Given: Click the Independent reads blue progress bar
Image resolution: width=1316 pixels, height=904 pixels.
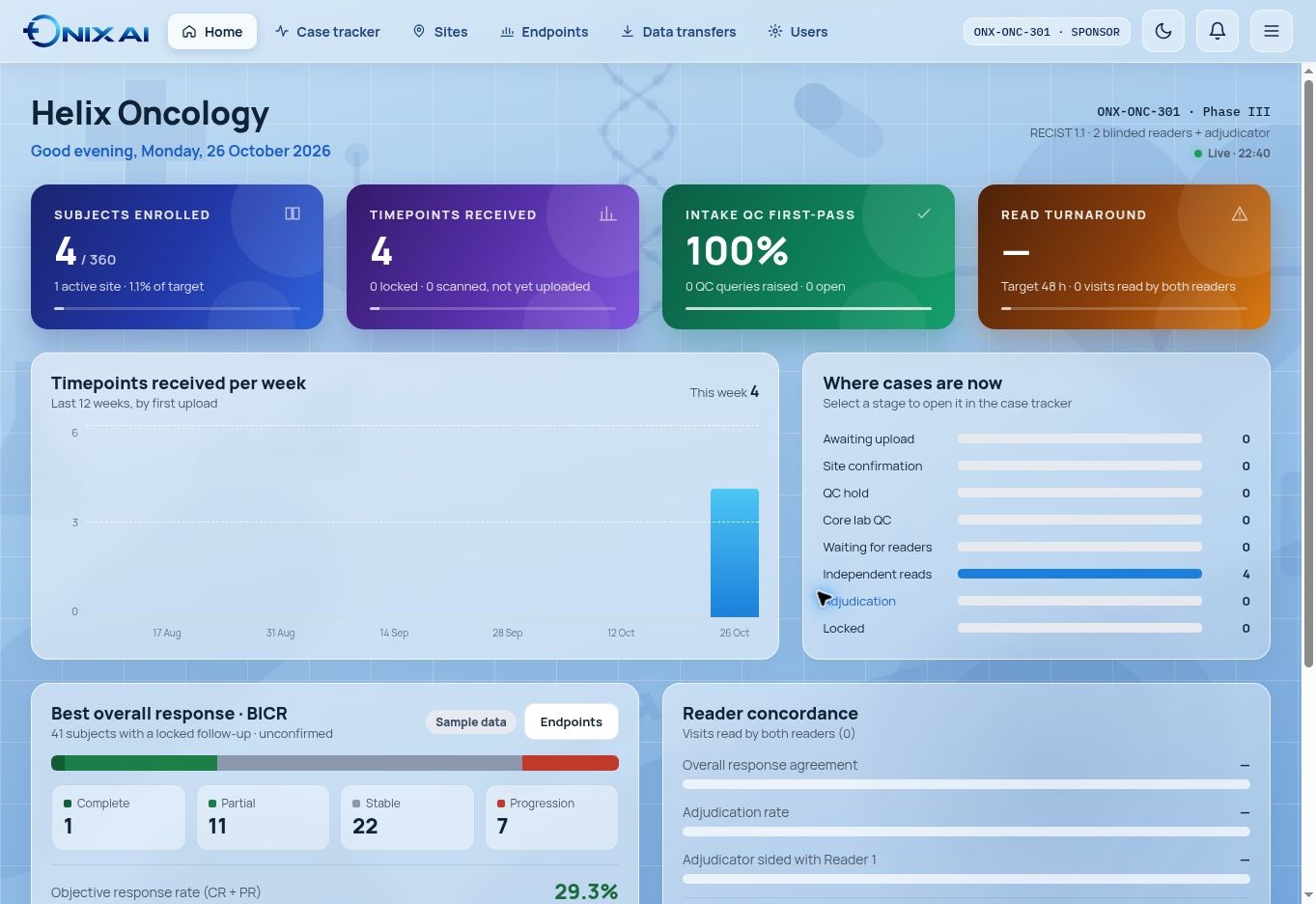Looking at the screenshot, I should [x=1079, y=574].
